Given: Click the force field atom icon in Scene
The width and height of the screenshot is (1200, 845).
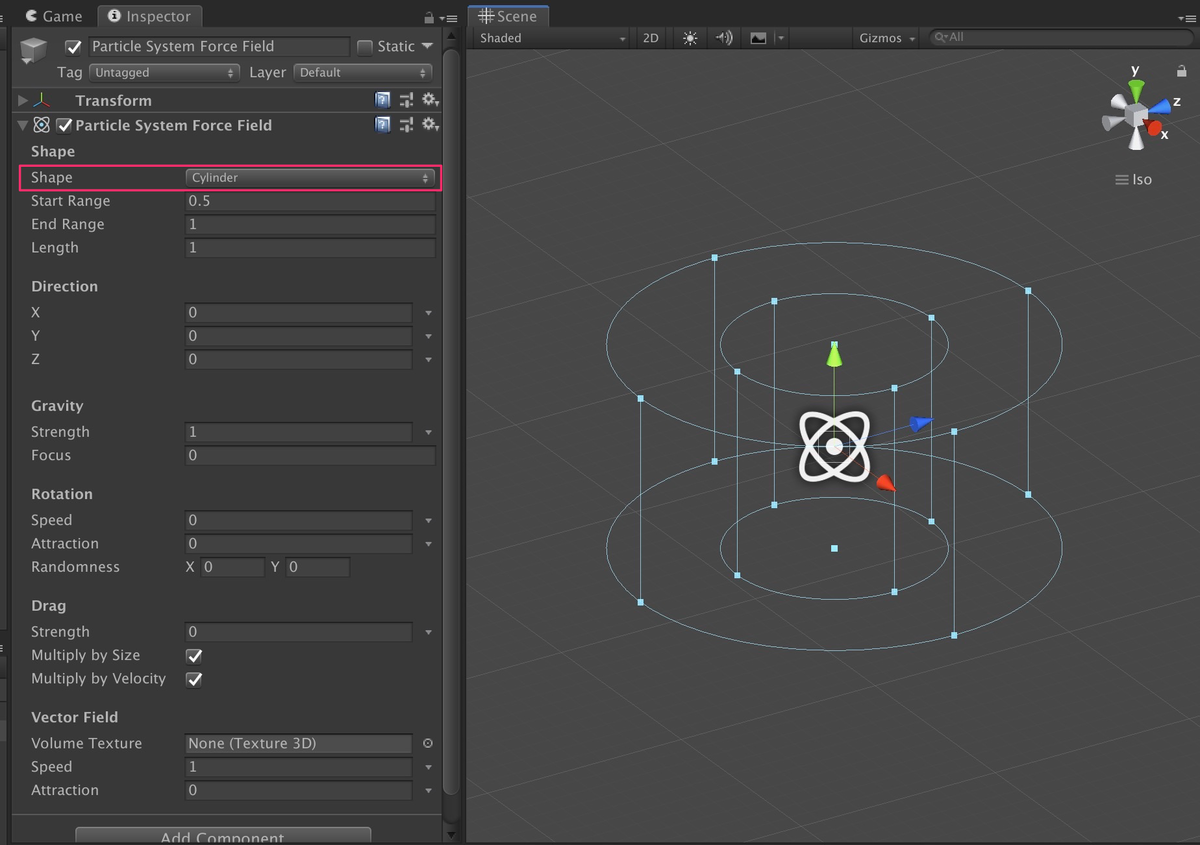Looking at the screenshot, I should click(x=834, y=446).
